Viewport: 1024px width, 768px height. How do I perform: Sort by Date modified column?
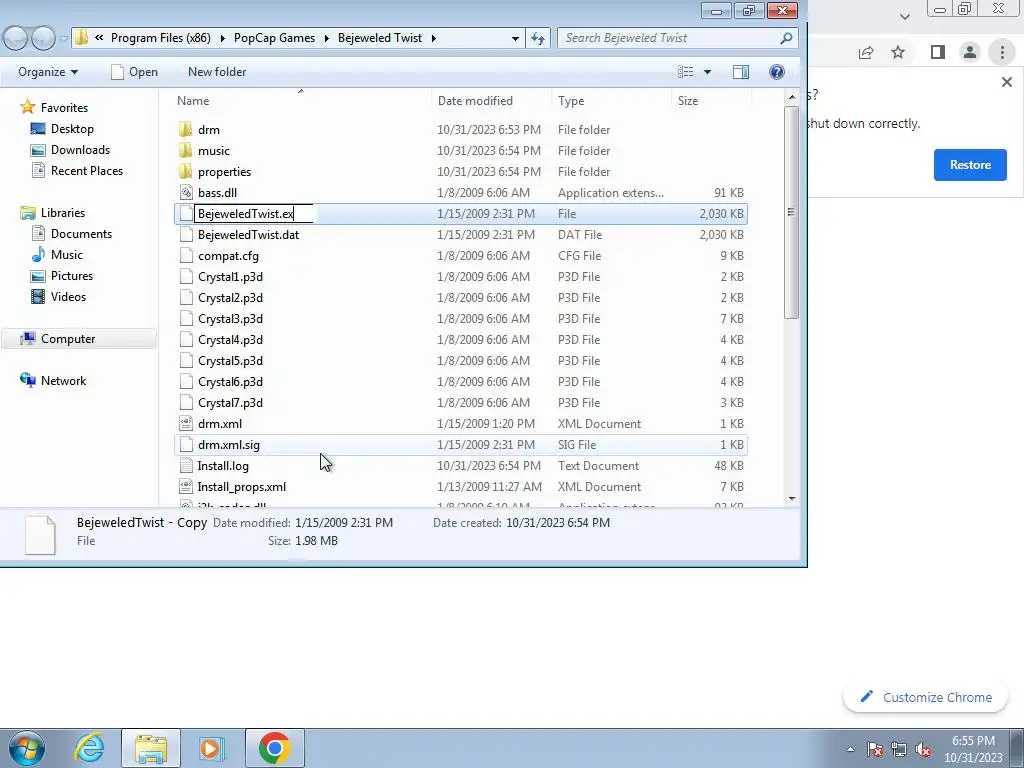coord(491,101)
